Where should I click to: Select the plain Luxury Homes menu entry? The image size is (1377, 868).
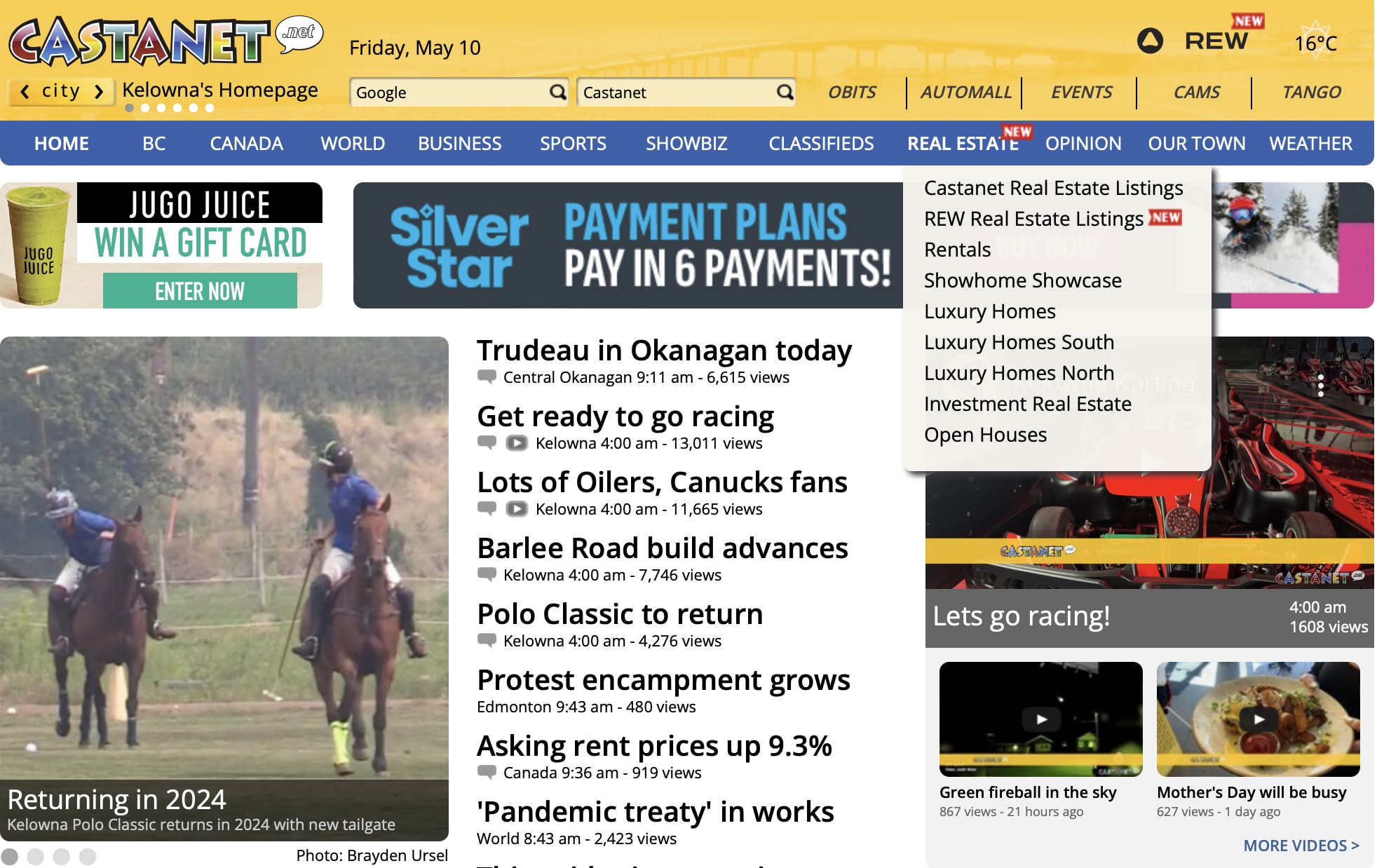[989, 311]
